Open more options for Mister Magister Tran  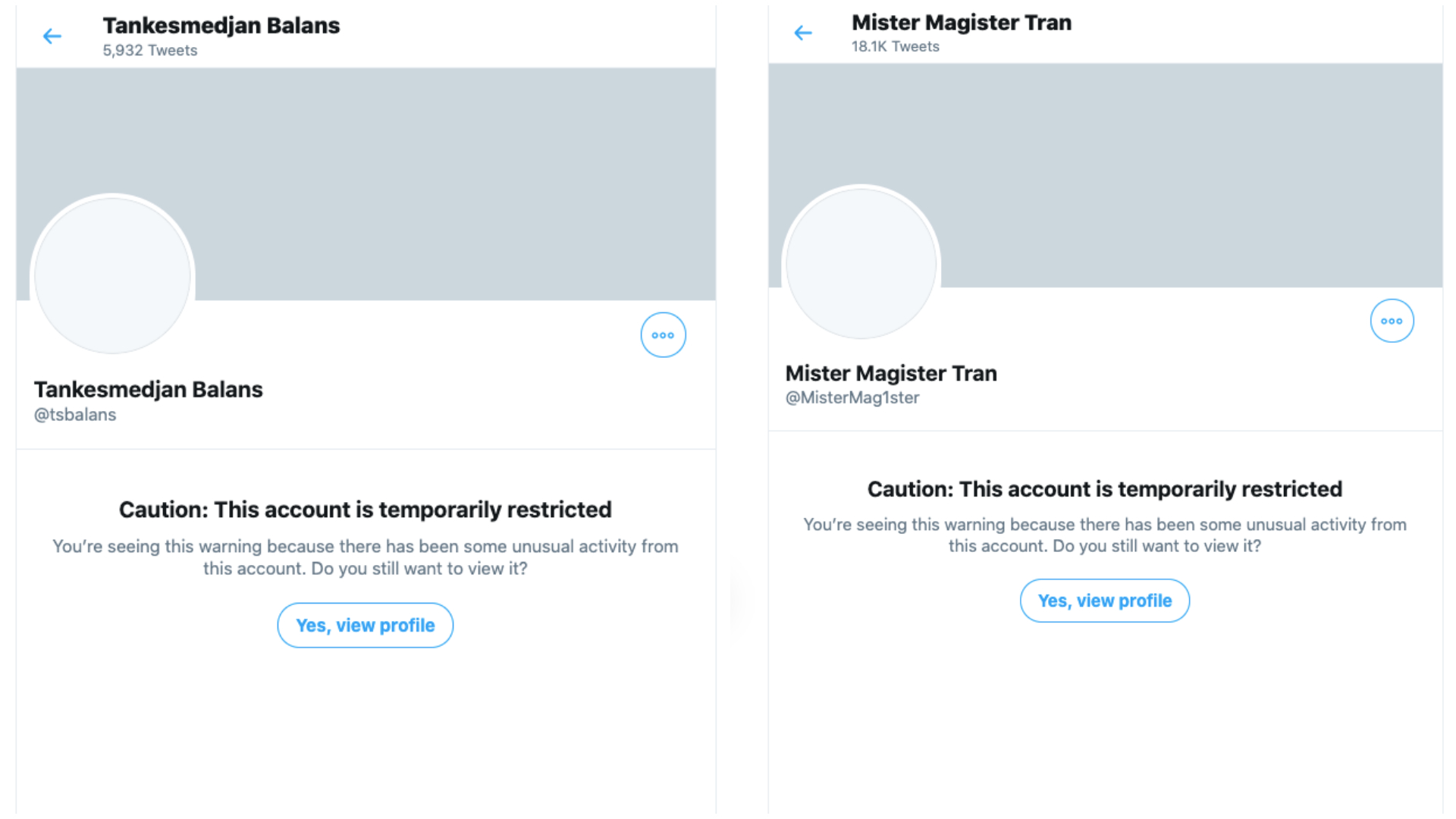tap(1392, 321)
